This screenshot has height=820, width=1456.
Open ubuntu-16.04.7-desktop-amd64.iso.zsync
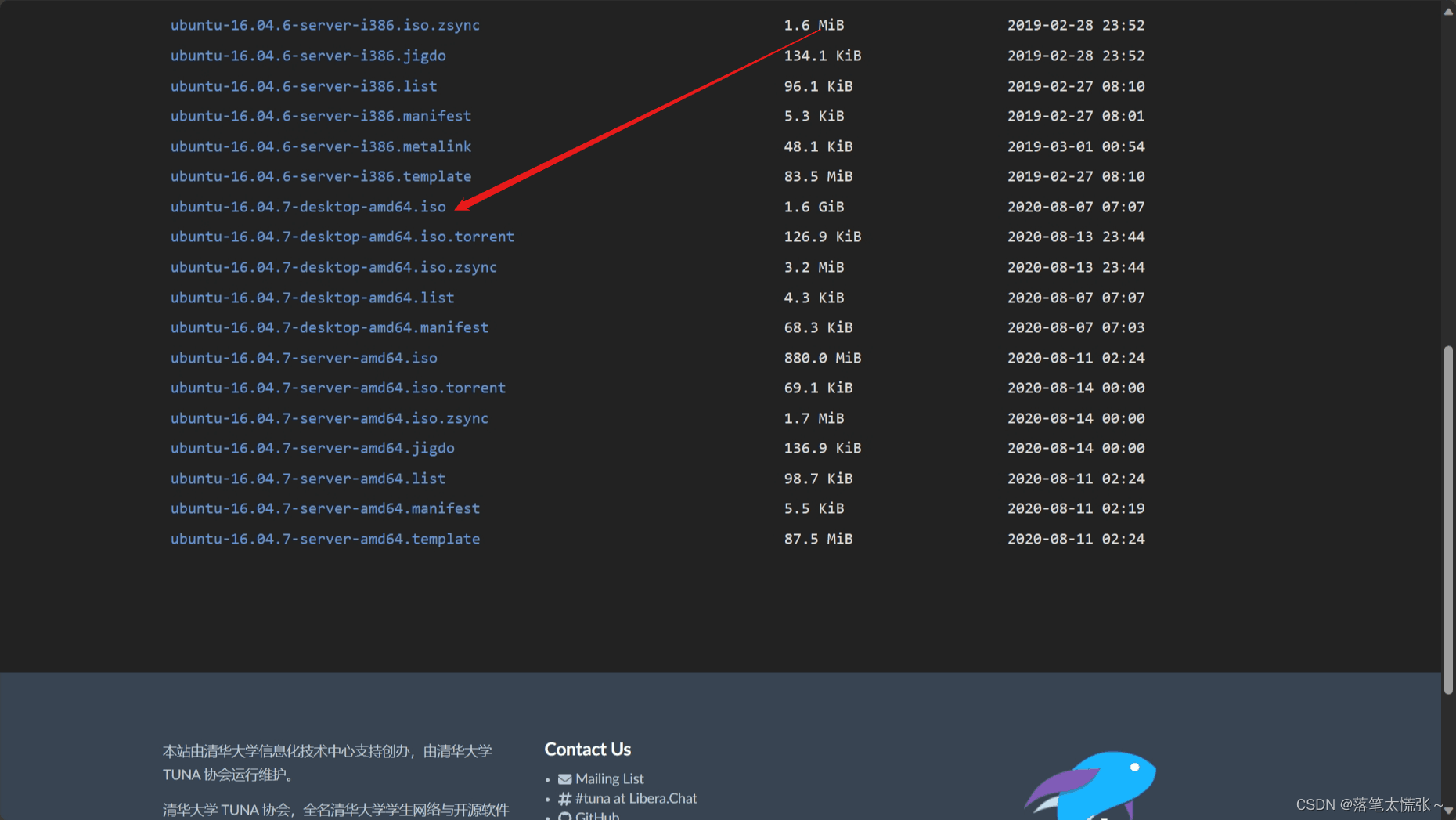(333, 267)
